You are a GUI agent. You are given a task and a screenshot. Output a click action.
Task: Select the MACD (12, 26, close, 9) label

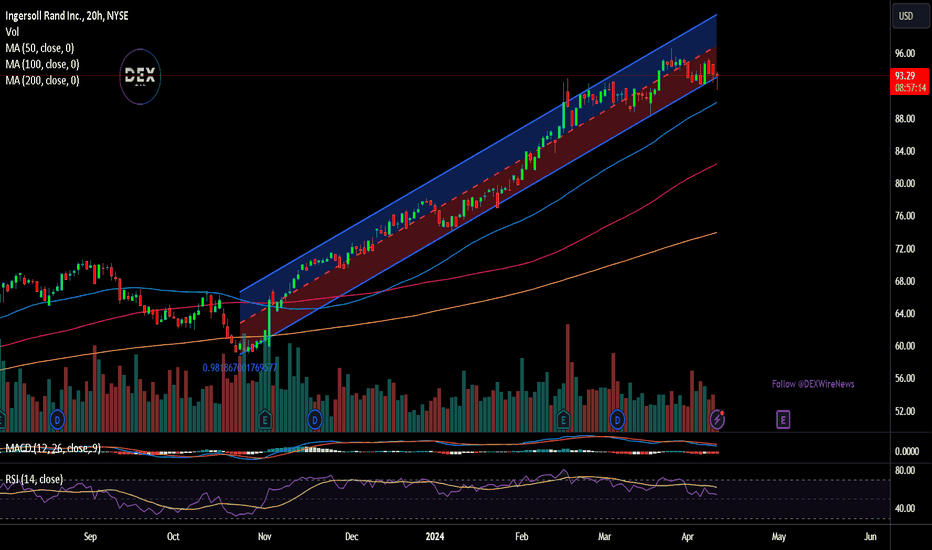click(x=53, y=448)
